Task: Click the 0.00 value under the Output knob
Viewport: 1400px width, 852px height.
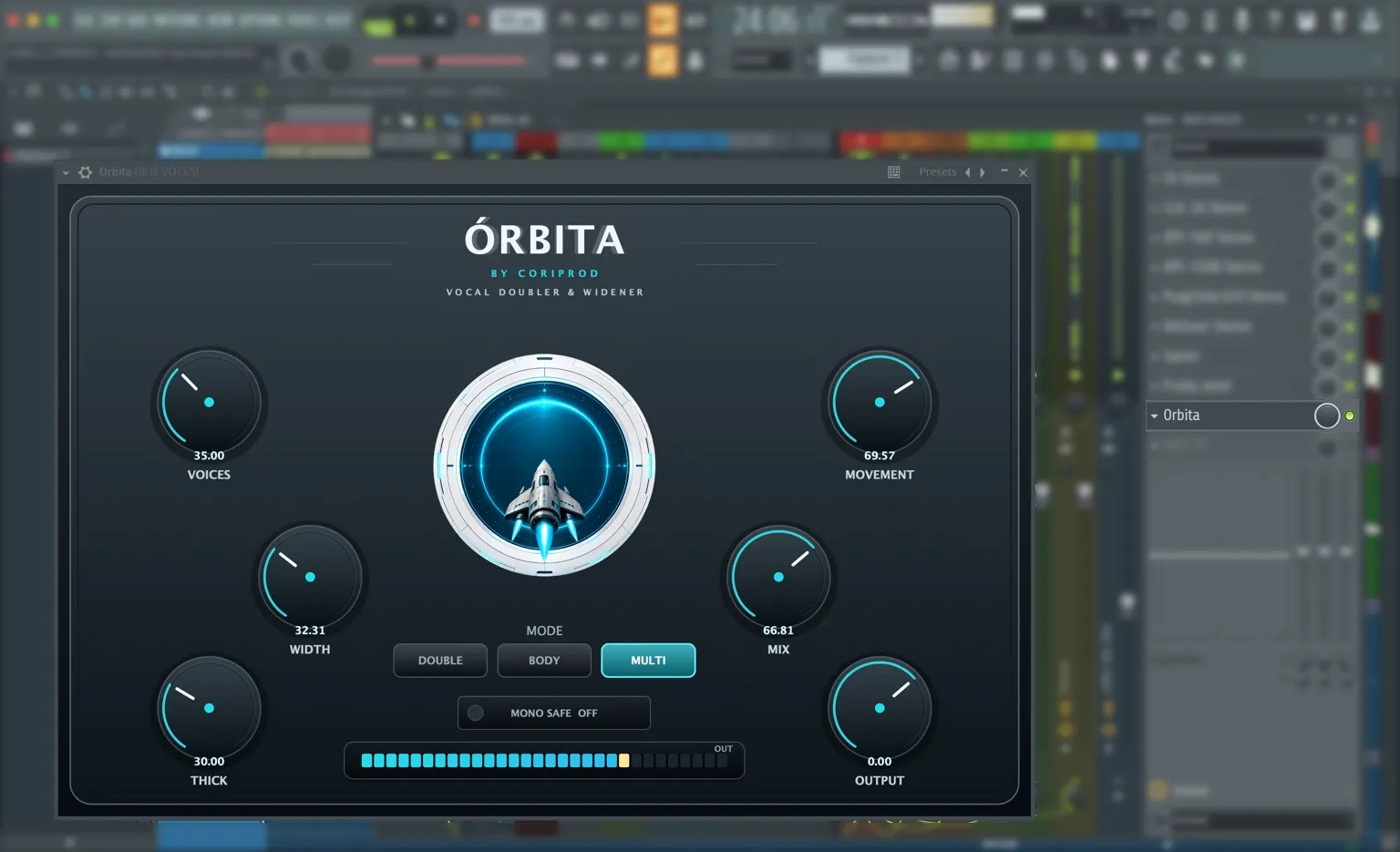Action: pos(880,762)
